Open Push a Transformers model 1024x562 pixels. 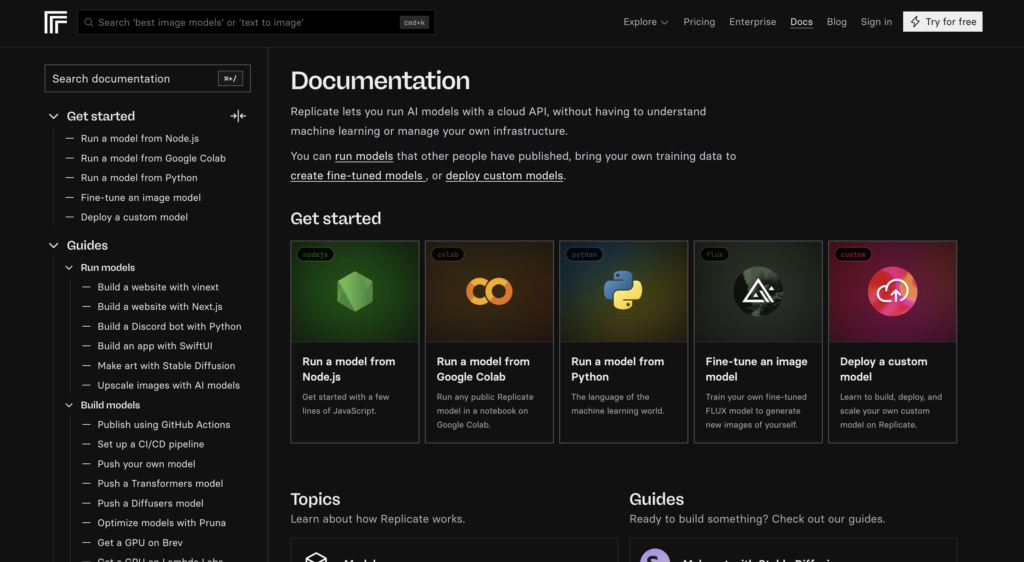tap(160, 484)
